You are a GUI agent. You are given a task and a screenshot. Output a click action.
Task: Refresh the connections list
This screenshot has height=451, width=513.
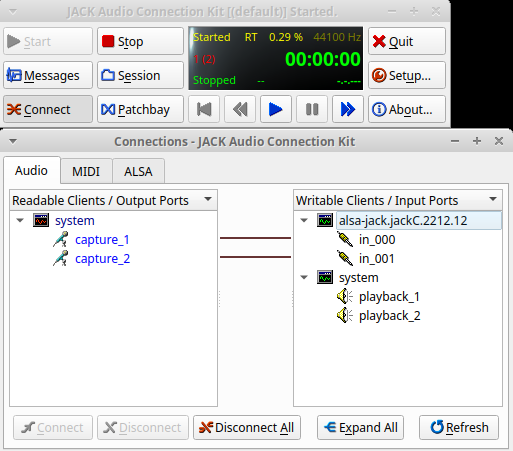pos(459,427)
